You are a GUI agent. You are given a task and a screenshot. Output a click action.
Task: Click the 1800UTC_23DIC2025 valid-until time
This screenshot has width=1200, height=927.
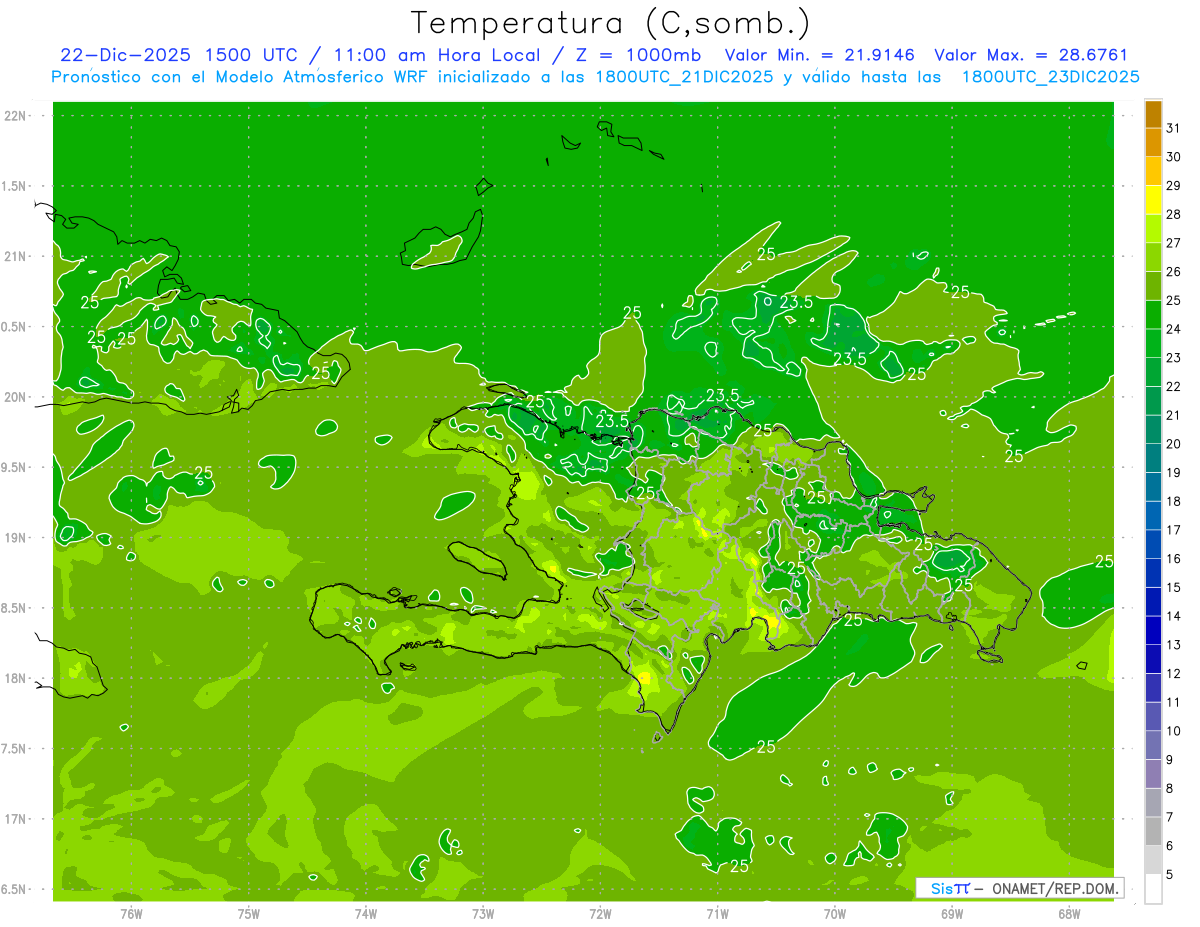pos(1050,77)
